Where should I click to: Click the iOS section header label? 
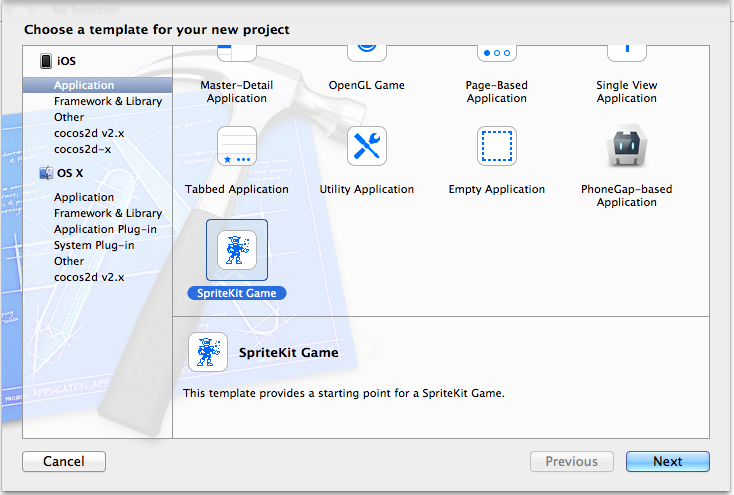[66, 61]
